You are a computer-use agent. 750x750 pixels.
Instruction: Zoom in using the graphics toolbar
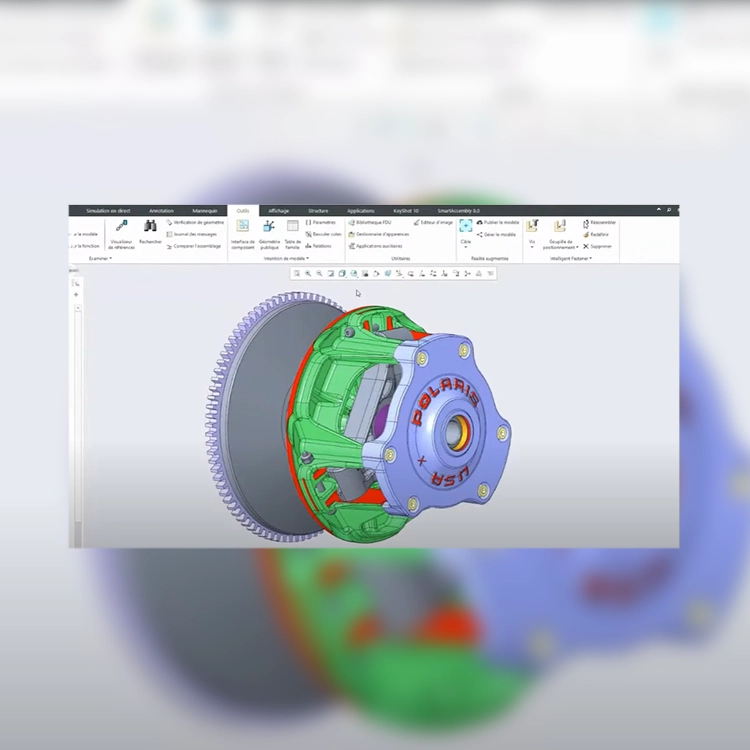click(308, 274)
